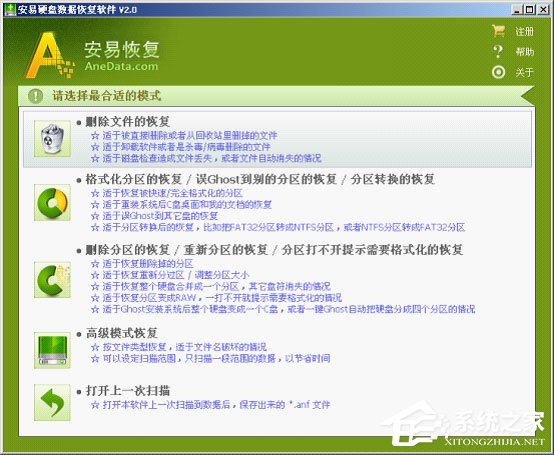Click line about partition becoming RAW

216,297
